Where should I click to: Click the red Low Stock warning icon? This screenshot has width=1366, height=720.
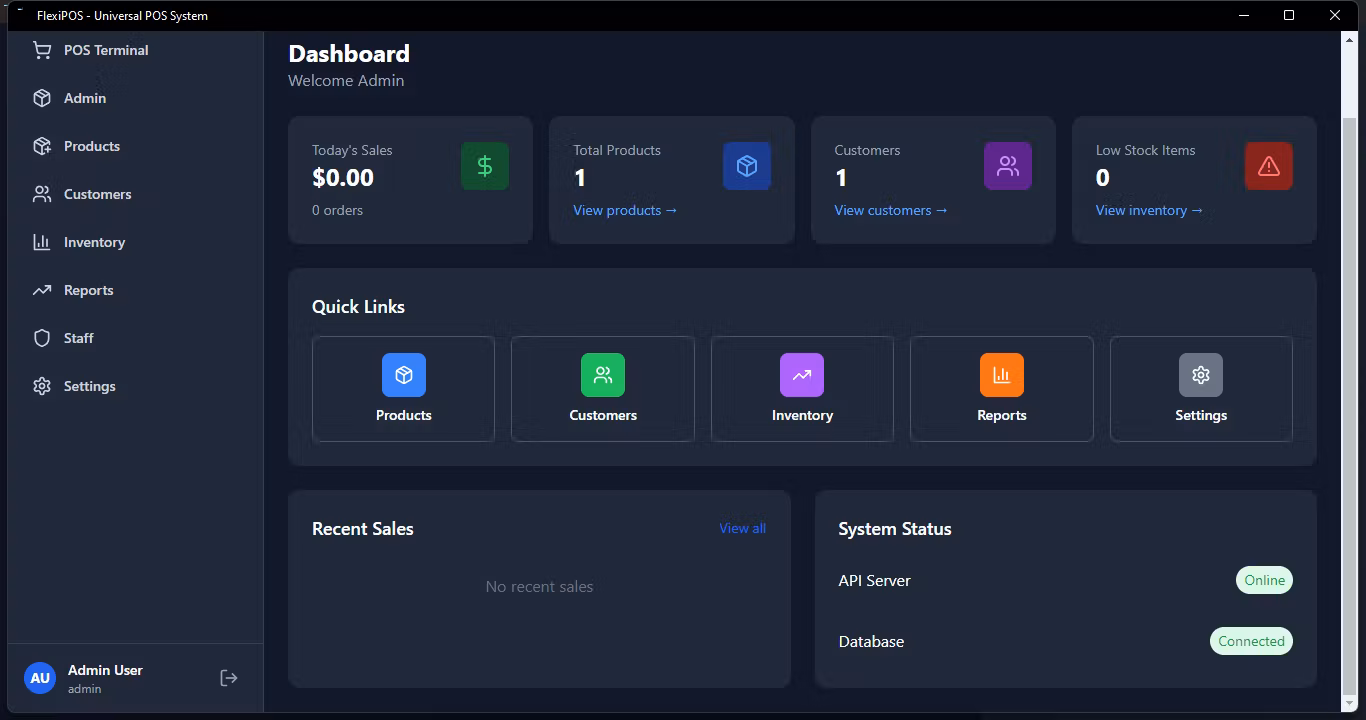1269,166
